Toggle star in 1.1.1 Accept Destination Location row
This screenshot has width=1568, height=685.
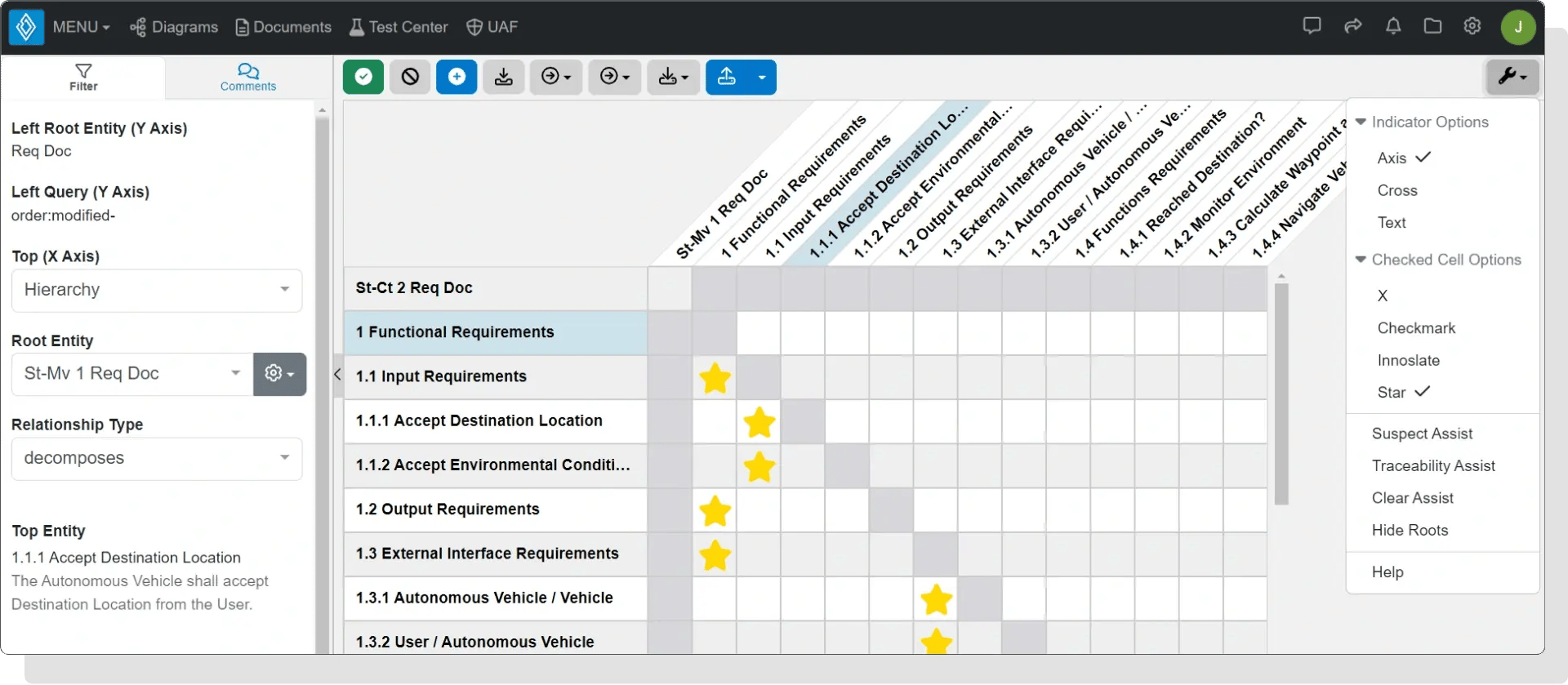coord(759,422)
